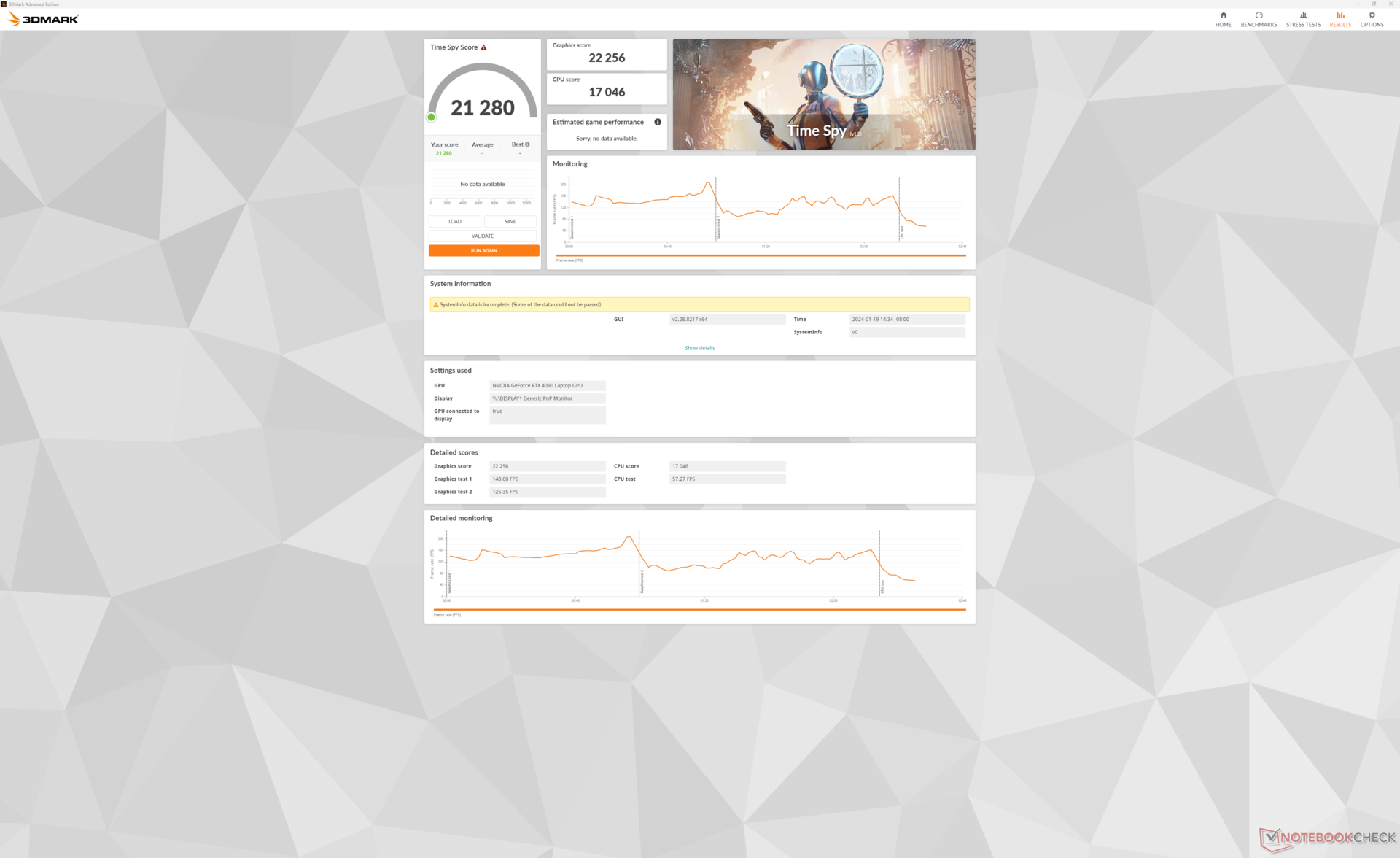Click the Results bar chart icon
This screenshot has width=1400, height=858.
1340,15
